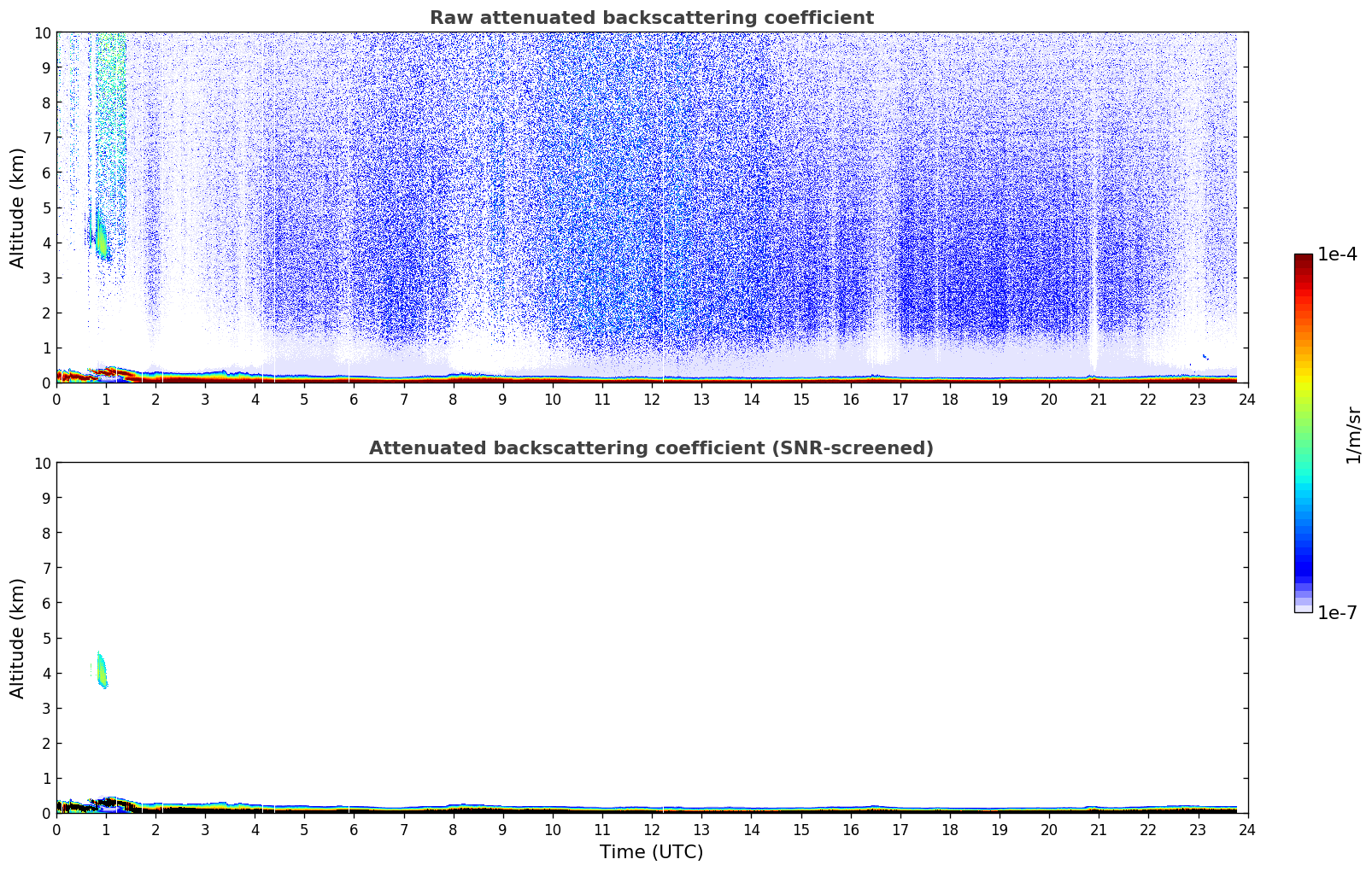Select the bottom plot's 'Altitude (km)' label

[18, 638]
